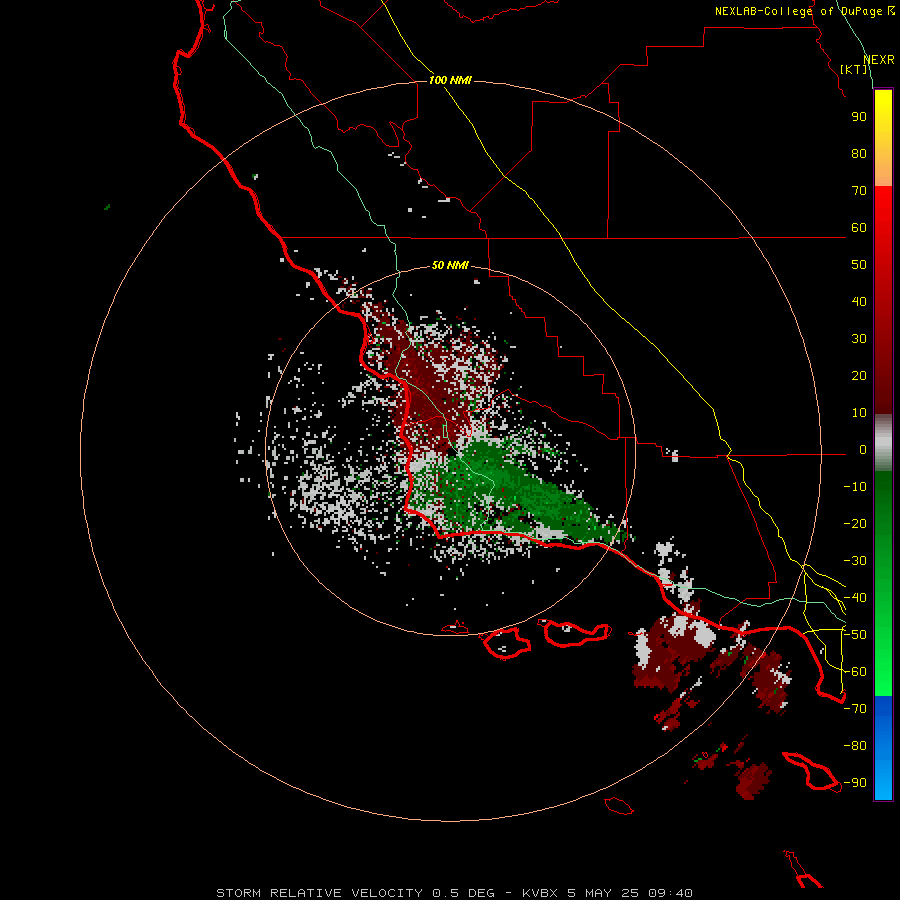Click the positive 60 scale value
The image size is (900, 900).
859,227
